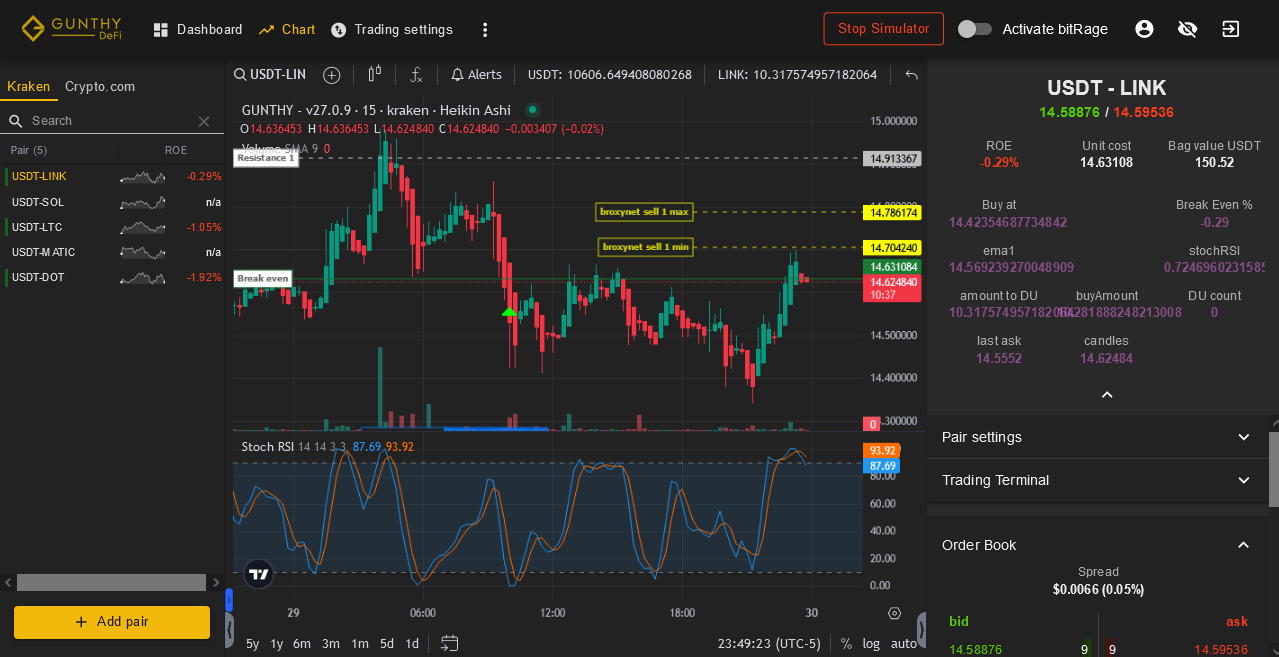Open the go-to-date calendar icon
This screenshot has height=657, width=1279.
pos(449,643)
